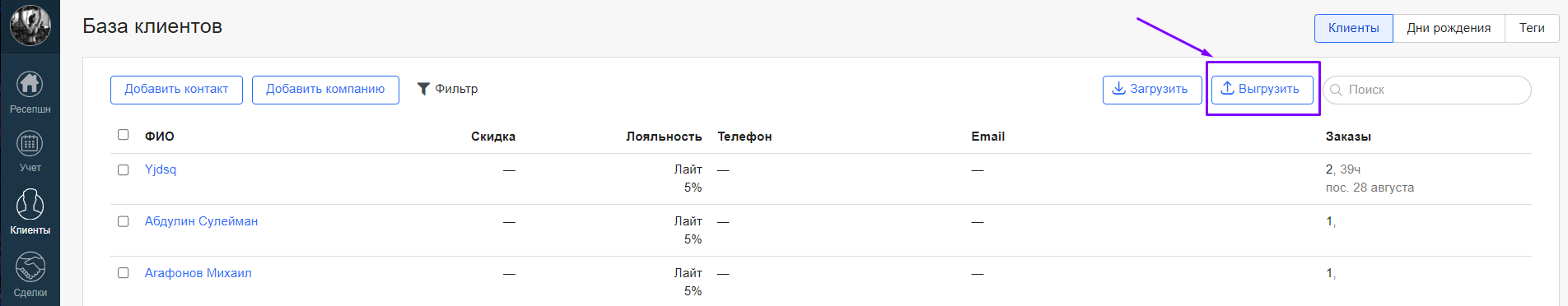Click the funnel Фильтр icon
Image resolution: width=1568 pixels, height=306 pixels.
click(x=423, y=89)
